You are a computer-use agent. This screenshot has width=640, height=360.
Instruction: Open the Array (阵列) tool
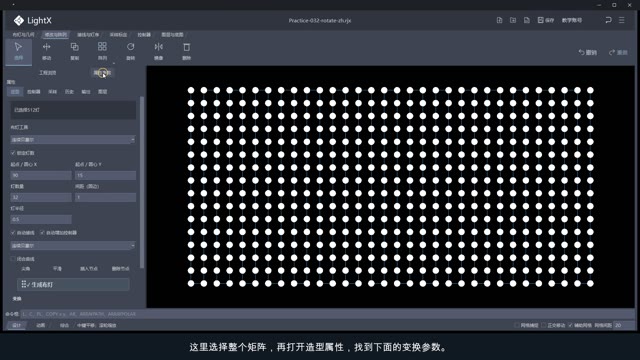point(102,51)
